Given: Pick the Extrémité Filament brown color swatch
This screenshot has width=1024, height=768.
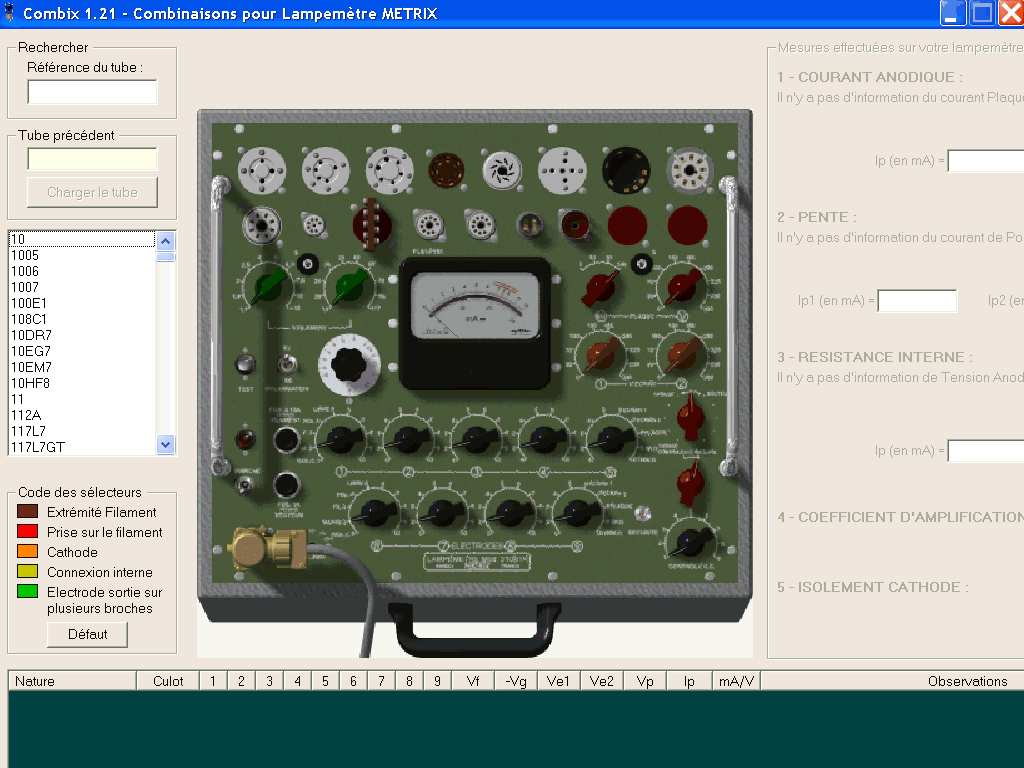Looking at the screenshot, I should (27, 511).
